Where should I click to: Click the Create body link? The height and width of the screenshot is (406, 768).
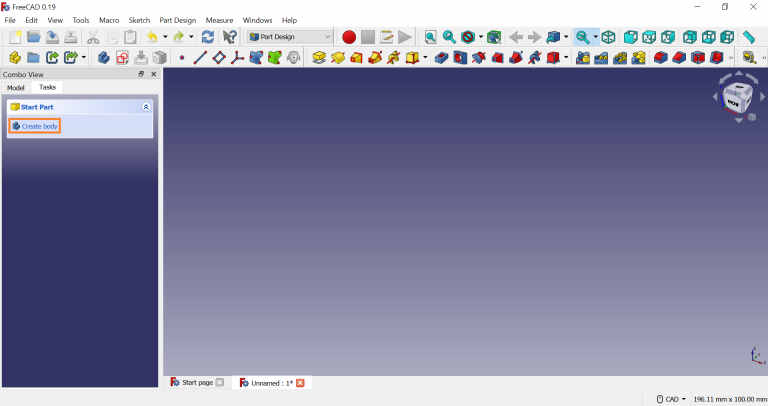click(x=39, y=126)
